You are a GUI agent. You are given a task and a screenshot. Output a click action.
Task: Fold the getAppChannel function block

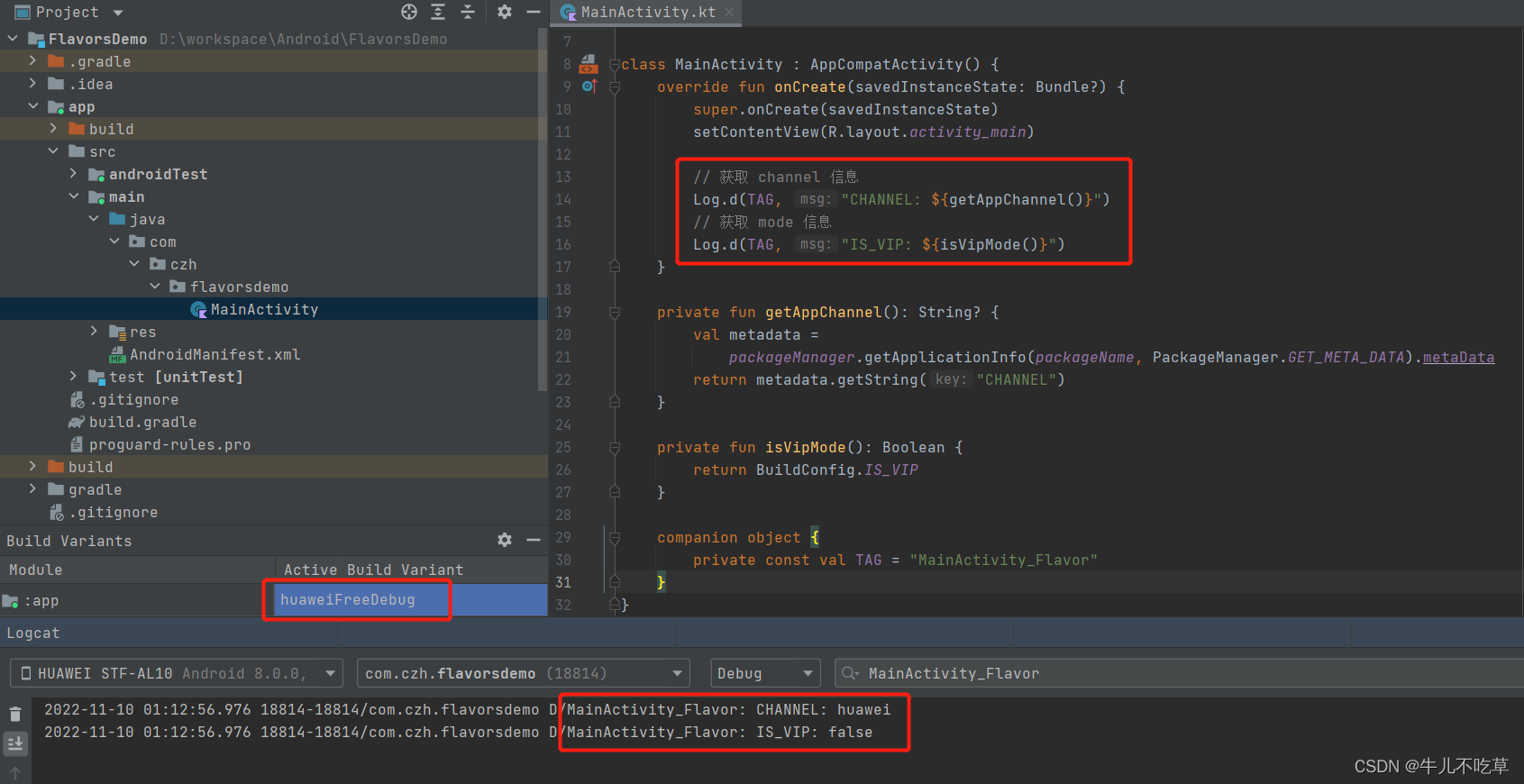[614, 312]
